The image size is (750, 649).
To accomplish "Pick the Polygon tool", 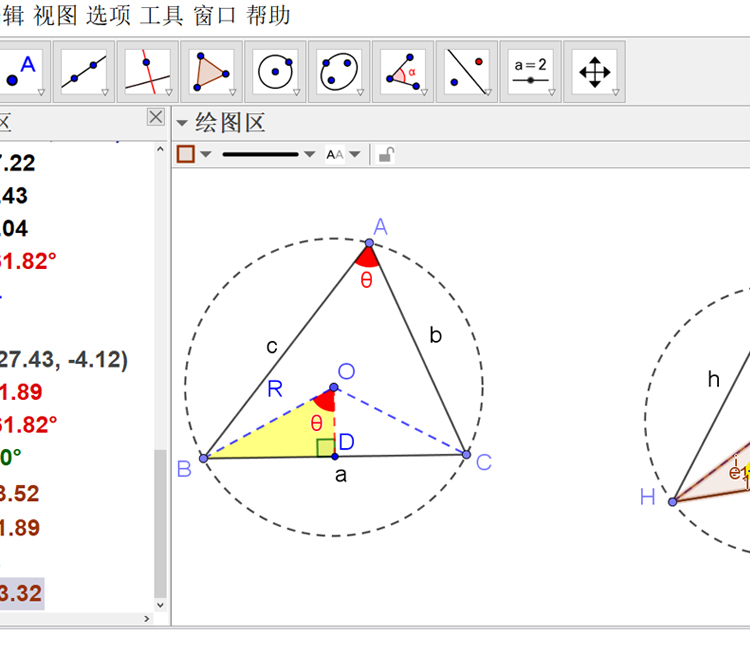I will click(210, 71).
